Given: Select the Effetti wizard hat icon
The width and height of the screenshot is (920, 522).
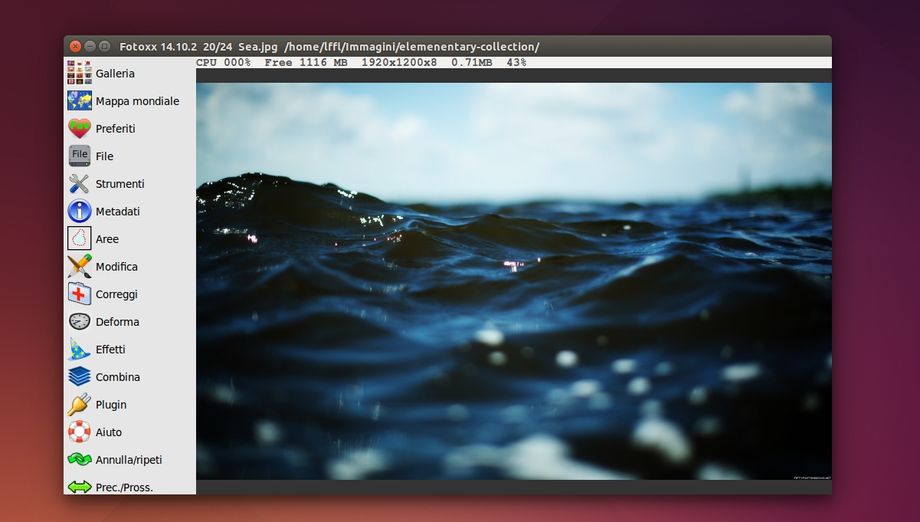Looking at the screenshot, I should (x=79, y=349).
